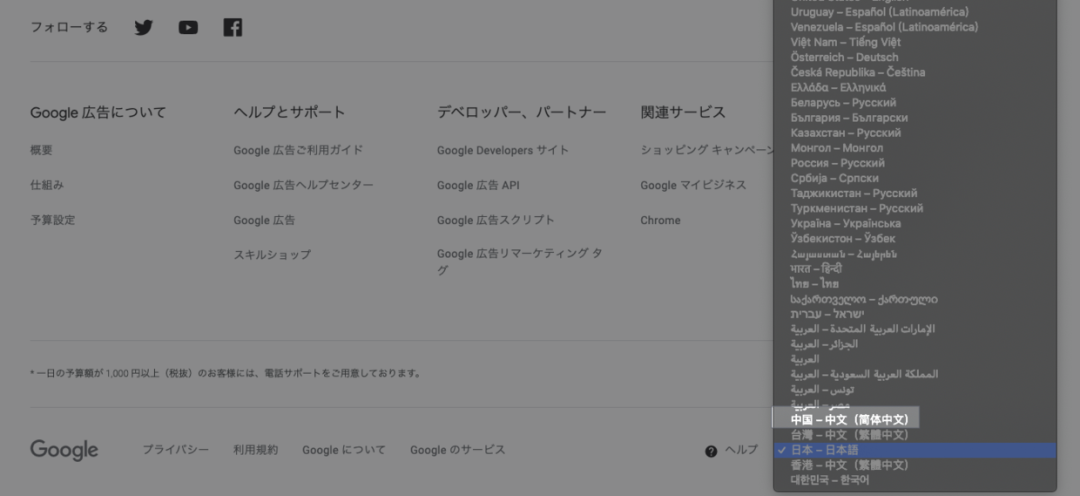The height and width of the screenshot is (496, 1080).
Task: Select the checked 日本 – 日本語 option
Action: (x=824, y=450)
